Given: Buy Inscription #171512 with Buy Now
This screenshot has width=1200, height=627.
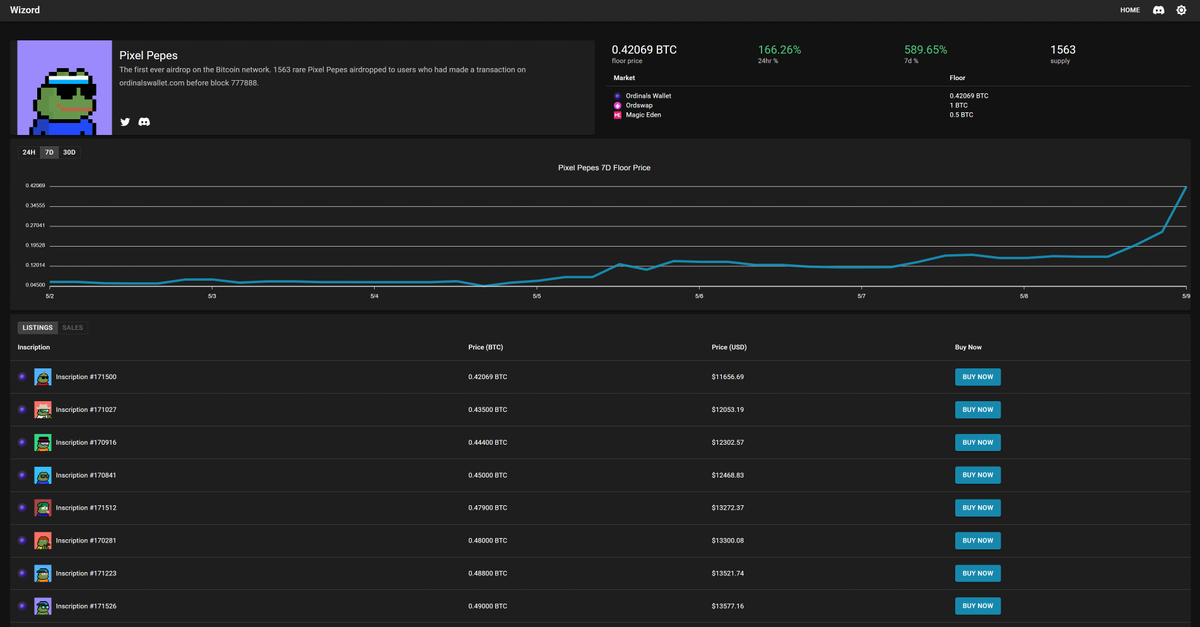Looking at the screenshot, I should 978,508.
